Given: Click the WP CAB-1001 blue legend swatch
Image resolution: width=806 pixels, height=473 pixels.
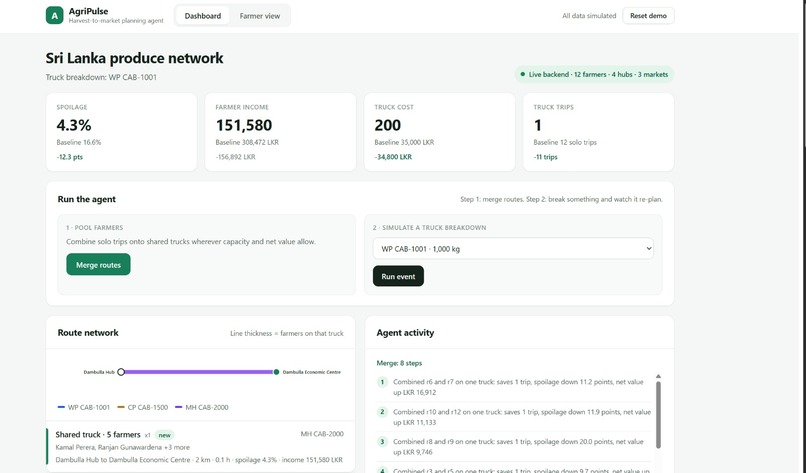Looking at the screenshot, I should click(61, 407).
